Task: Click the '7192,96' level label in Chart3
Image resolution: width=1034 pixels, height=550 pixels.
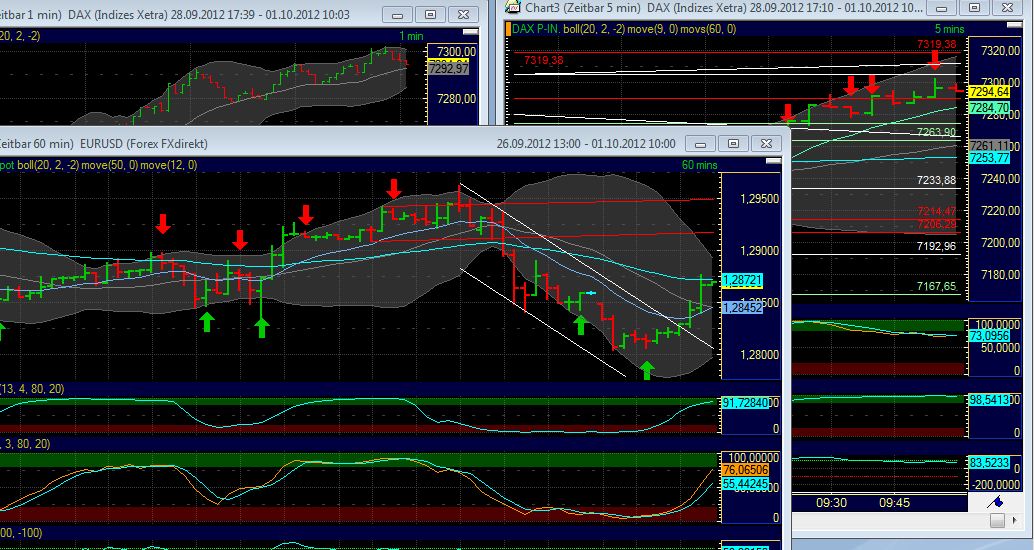Action: 936,246
